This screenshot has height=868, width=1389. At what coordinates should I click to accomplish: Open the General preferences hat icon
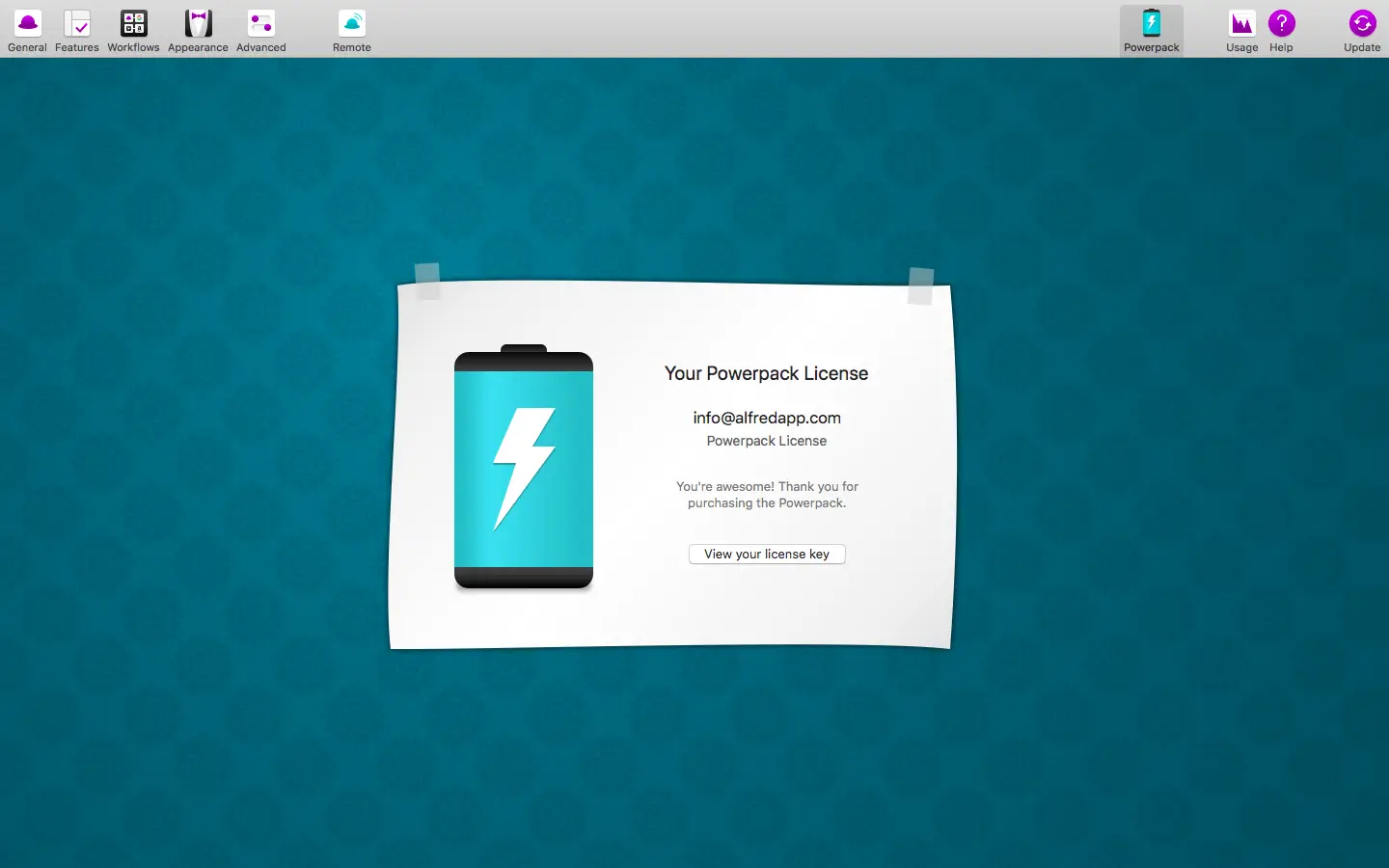click(27, 23)
